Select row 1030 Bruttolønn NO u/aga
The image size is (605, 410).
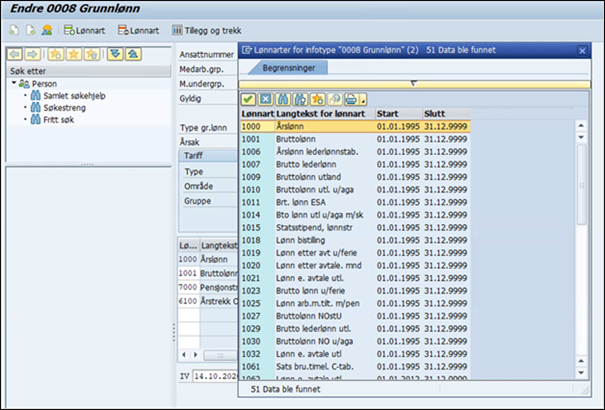[355, 341]
